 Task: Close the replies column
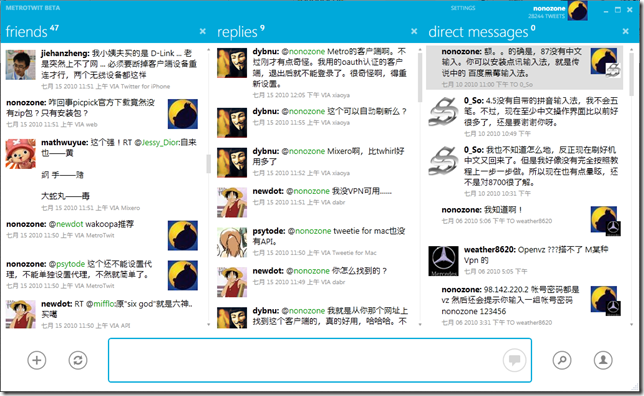click(414, 31)
